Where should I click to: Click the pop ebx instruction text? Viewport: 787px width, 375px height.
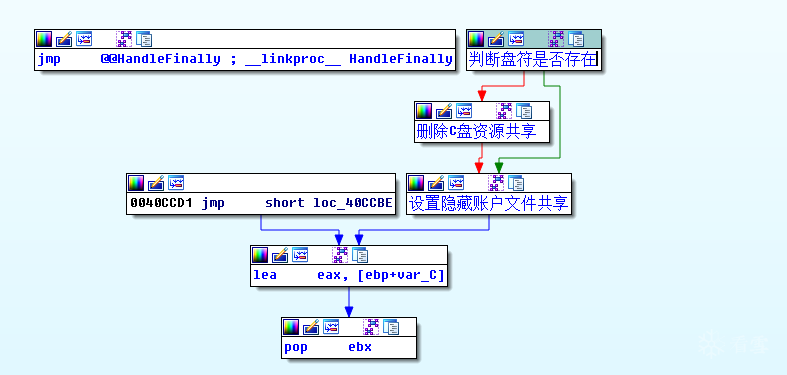click(328, 347)
